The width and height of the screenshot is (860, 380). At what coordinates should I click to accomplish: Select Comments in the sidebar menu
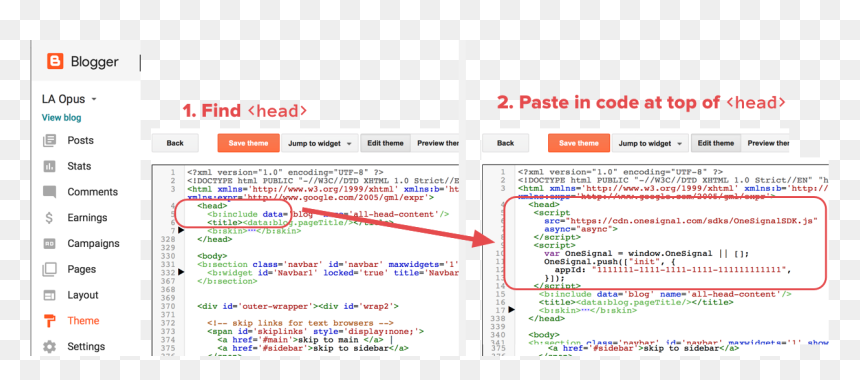pos(93,192)
